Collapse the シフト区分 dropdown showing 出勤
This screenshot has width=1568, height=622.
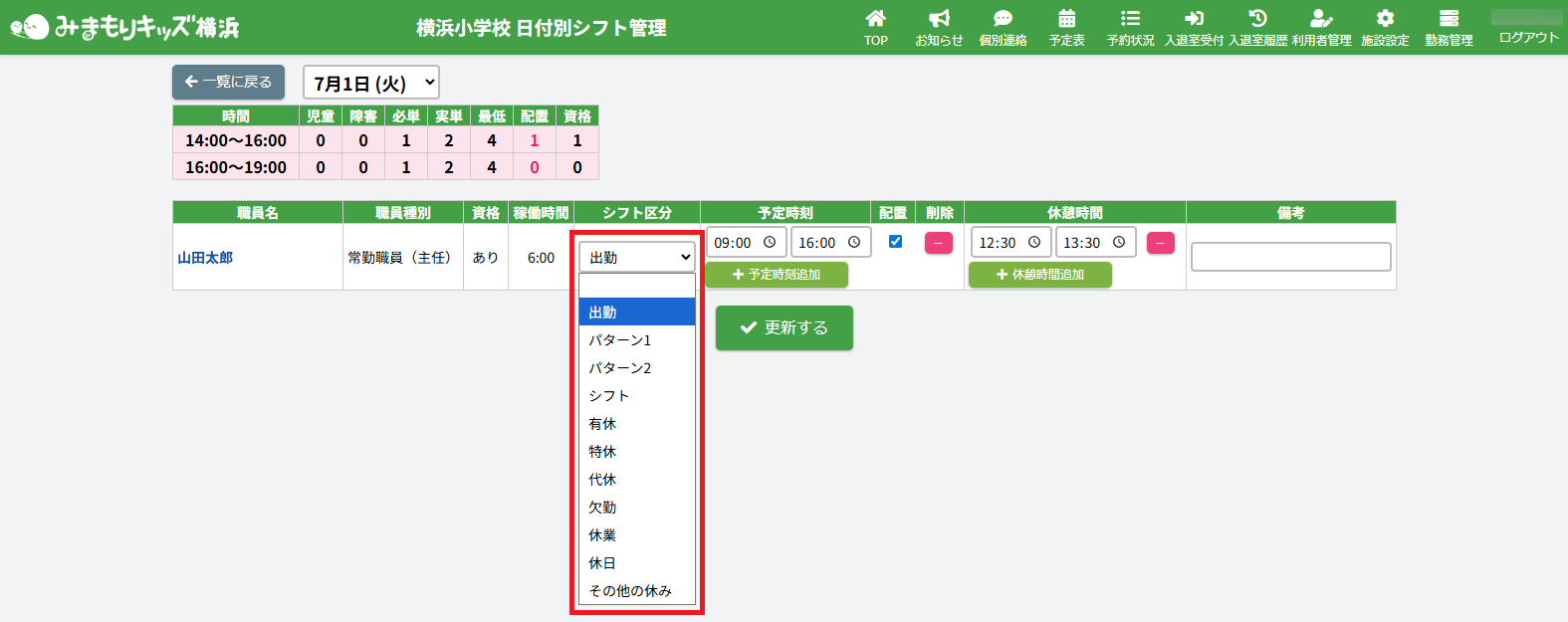[637, 257]
